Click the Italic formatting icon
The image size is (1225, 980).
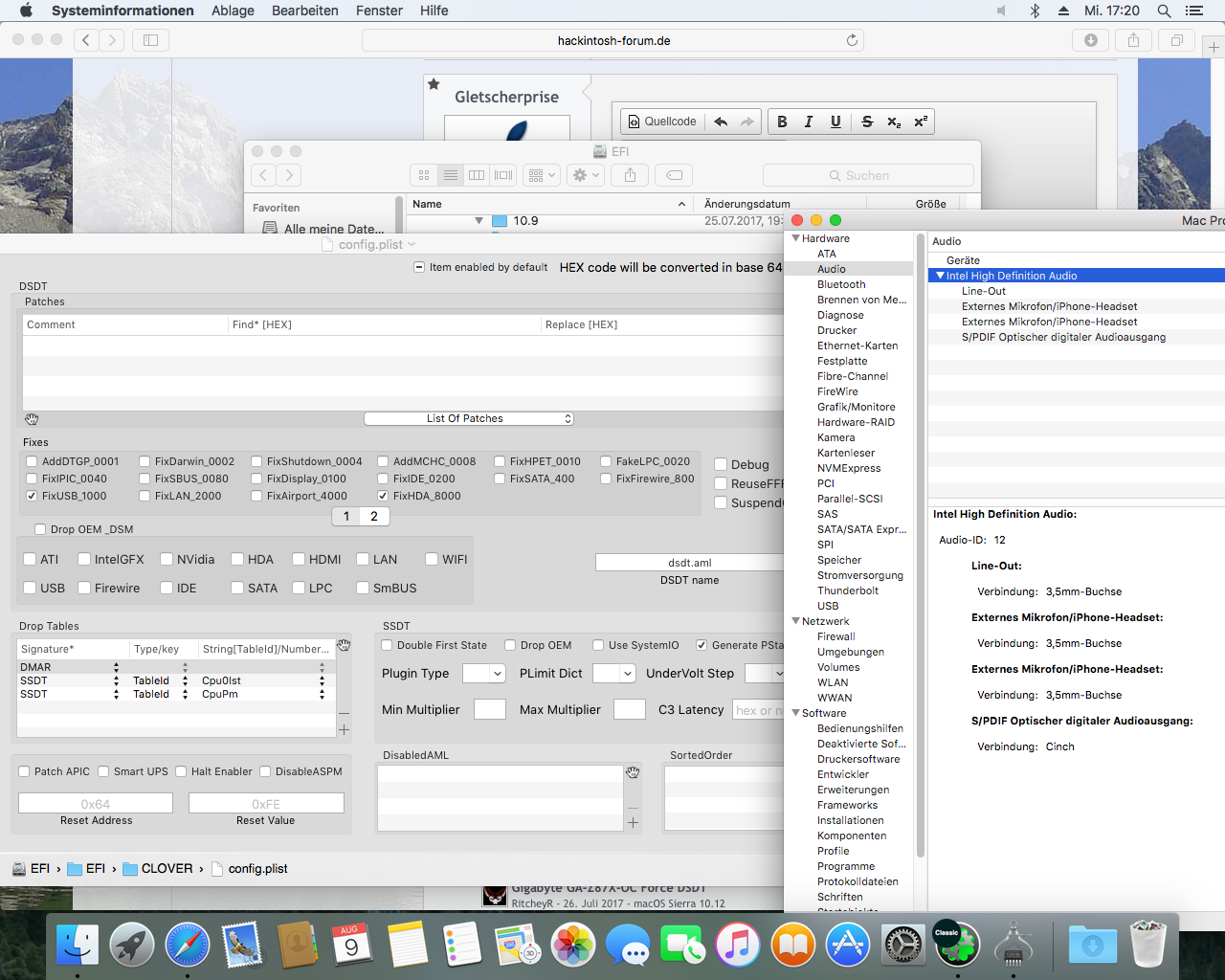click(x=809, y=122)
